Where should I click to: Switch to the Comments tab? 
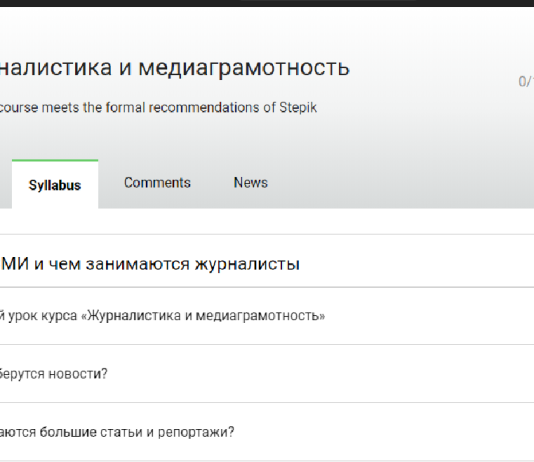click(157, 183)
